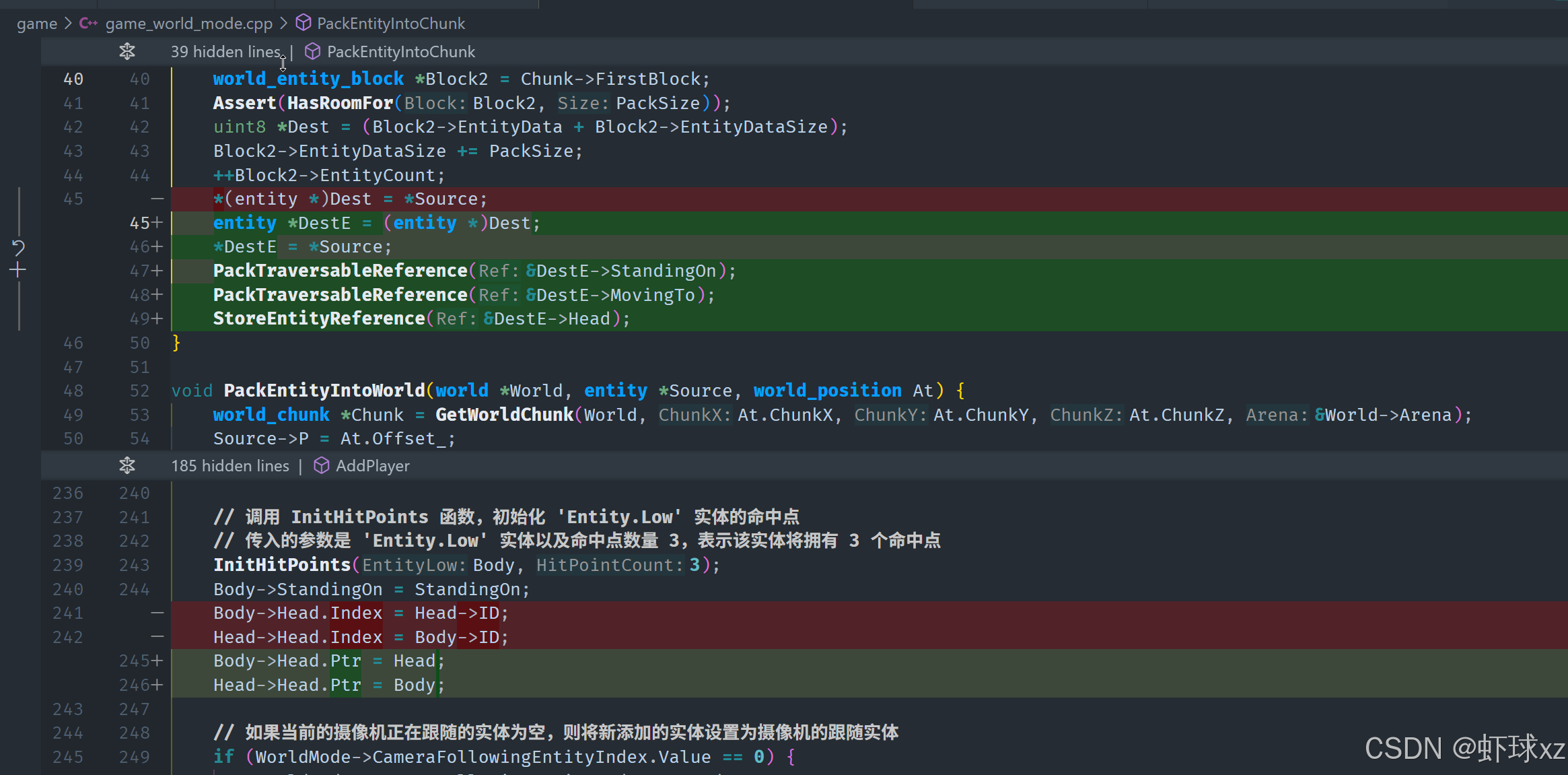Screen dimensions: 1568x775
Task: Click chevron after game_world_mode.cpp in breadcrumb
Action: (x=283, y=24)
